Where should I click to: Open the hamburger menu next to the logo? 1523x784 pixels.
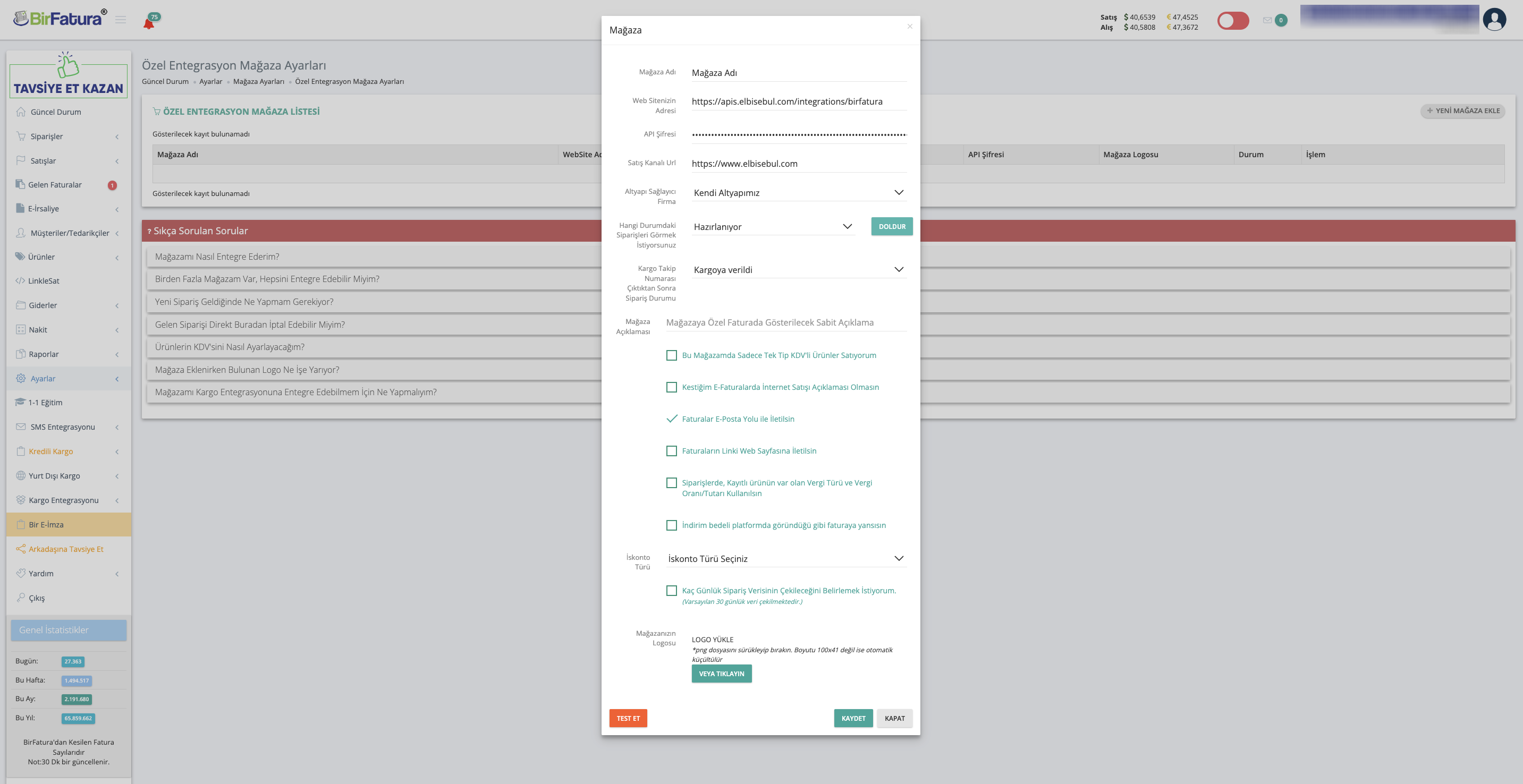pos(121,20)
